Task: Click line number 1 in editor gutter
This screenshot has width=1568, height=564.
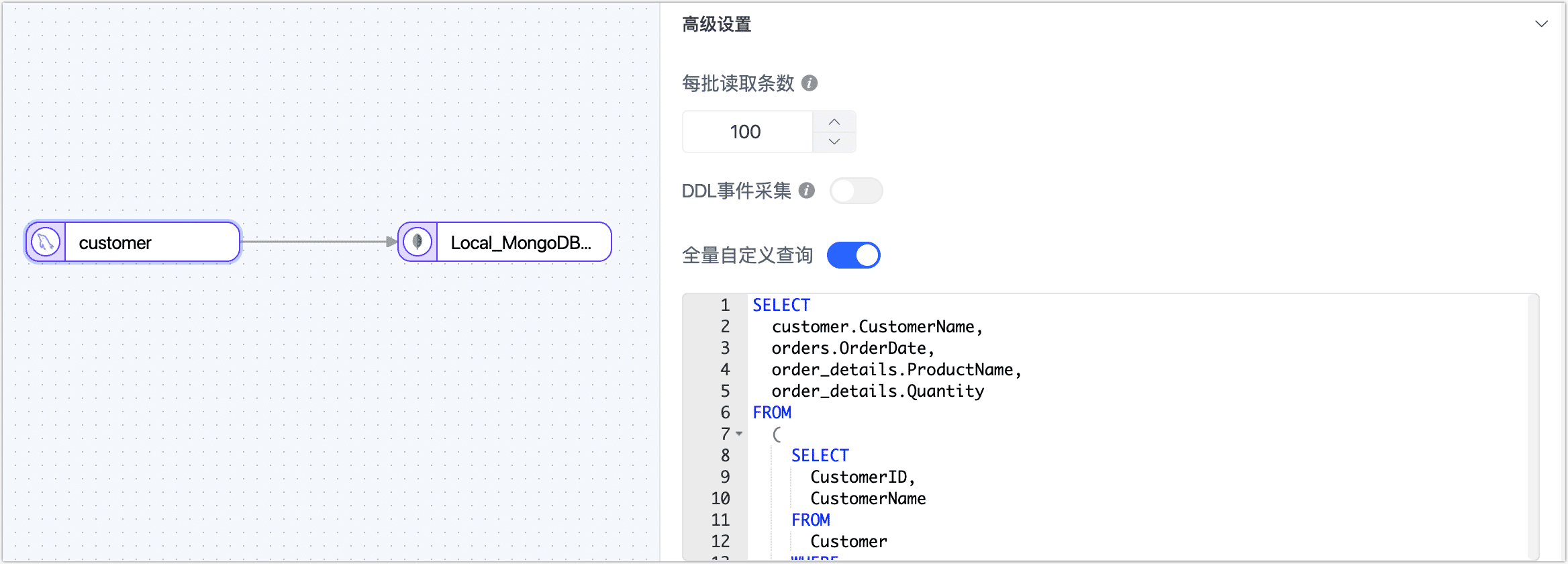Action: click(x=725, y=305)
